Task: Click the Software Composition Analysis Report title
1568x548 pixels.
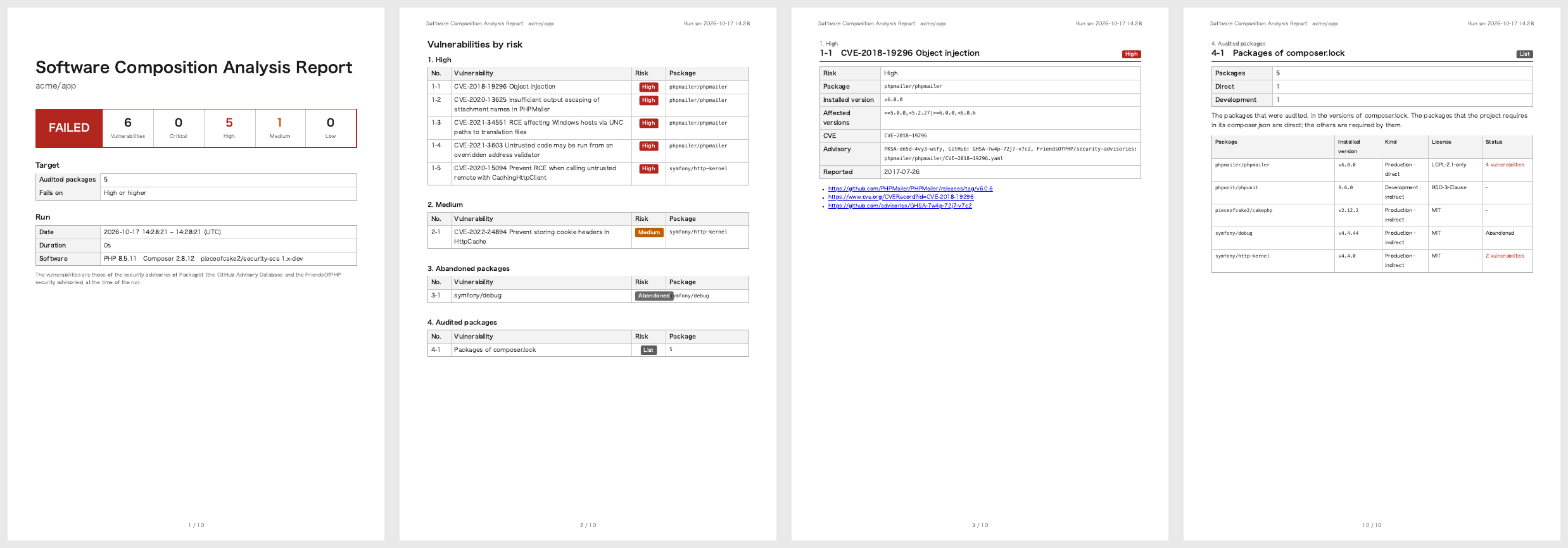Action: (194, 67)
